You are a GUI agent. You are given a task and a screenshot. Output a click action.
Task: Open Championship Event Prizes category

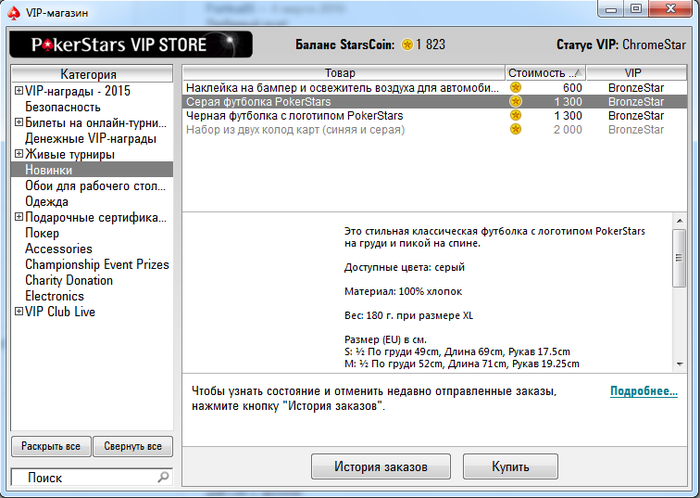[x=97, y=265]
